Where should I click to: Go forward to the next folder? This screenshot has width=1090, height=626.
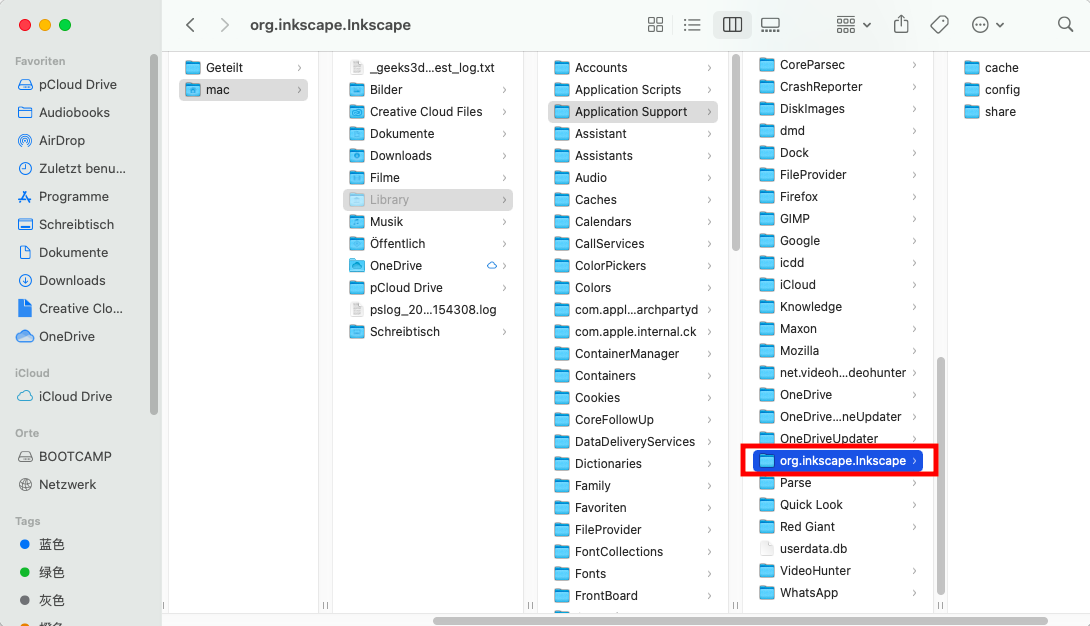coord(224,25)
